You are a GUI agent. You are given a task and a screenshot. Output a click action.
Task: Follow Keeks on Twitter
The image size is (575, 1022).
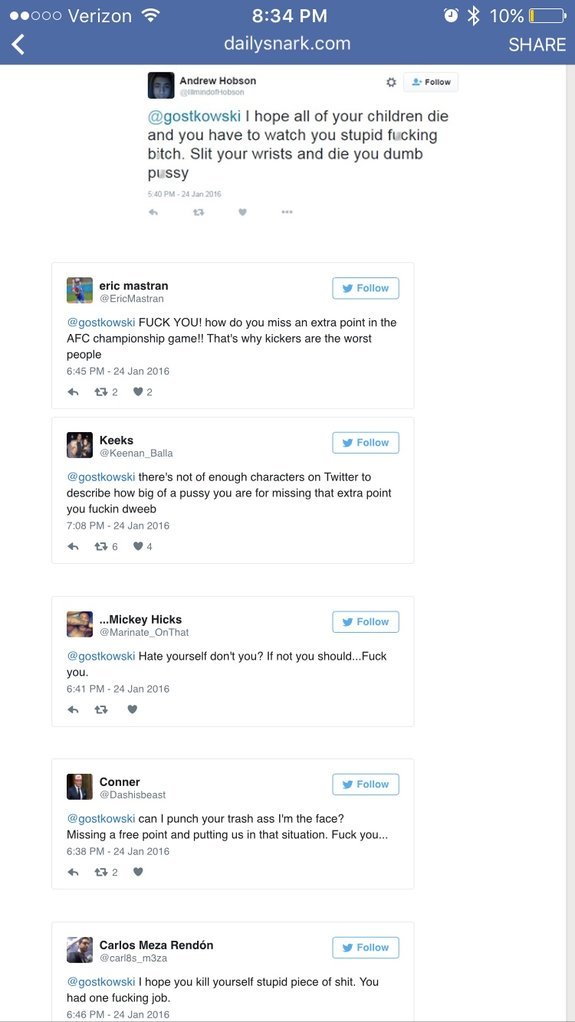click(366, 443)
